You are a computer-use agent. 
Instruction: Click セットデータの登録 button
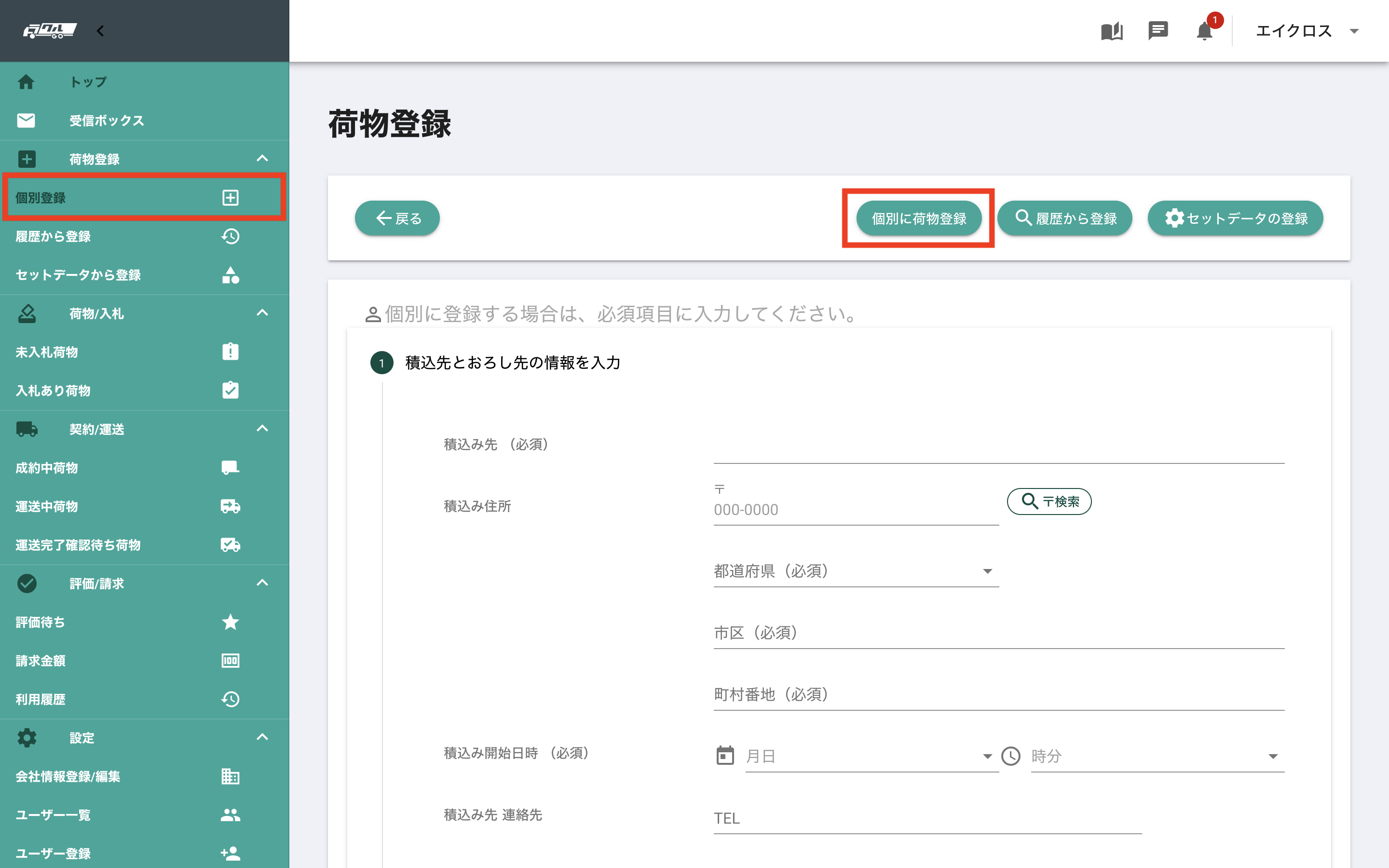(1235, 218)
